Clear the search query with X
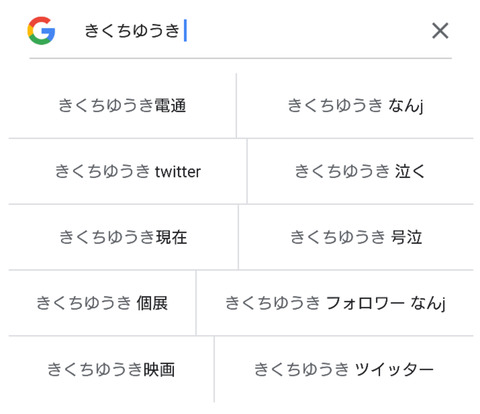The width and height of the screenshot is (480, 414). click(x=440, y=31)
